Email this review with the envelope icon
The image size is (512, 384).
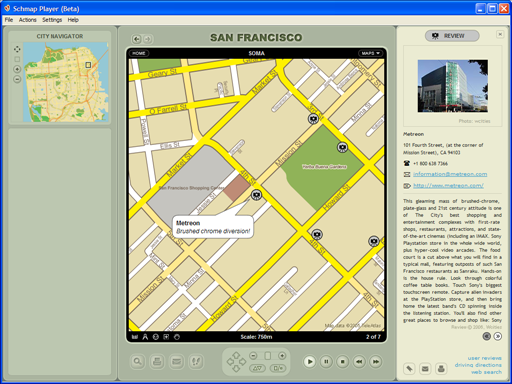pos(425,369)
